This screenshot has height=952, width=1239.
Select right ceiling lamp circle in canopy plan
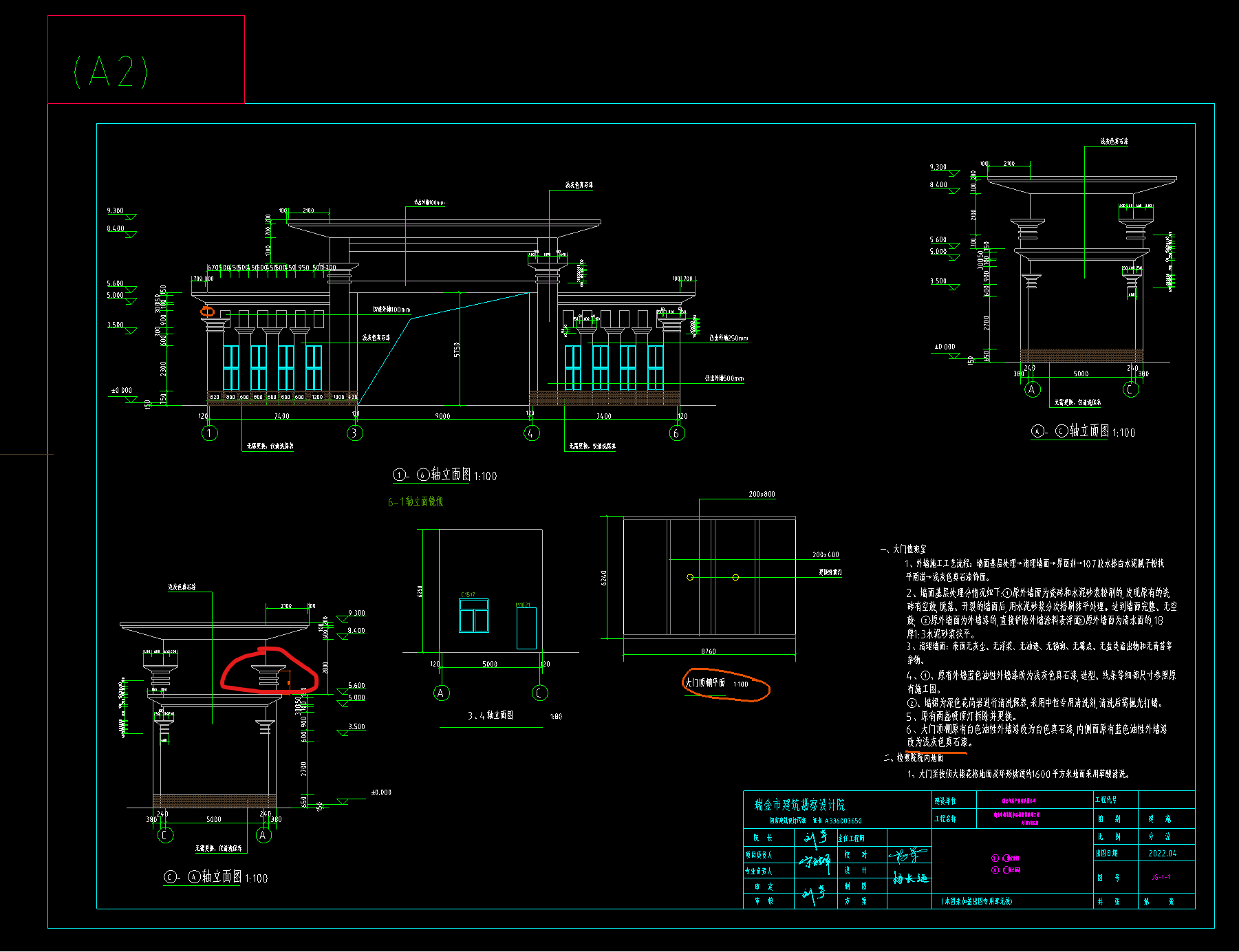pos(735,577)
